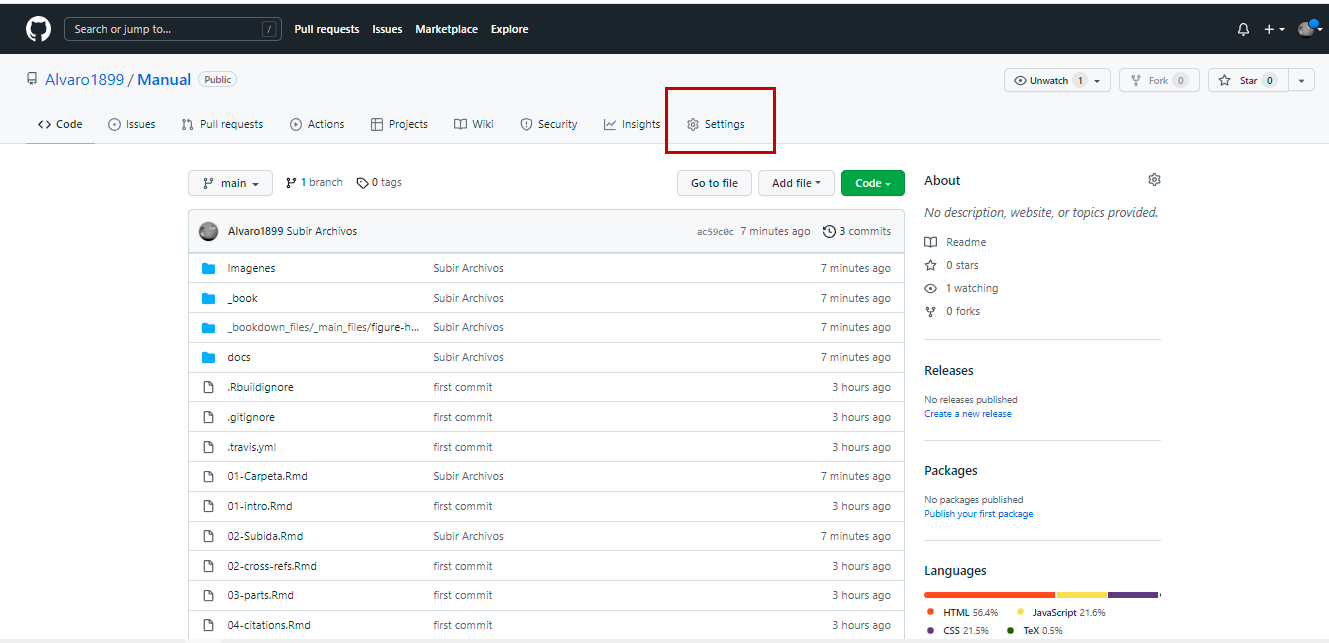Open the Alvaro1899 owner link
This screenshot has height=643, width=1329.
(84, 80)
